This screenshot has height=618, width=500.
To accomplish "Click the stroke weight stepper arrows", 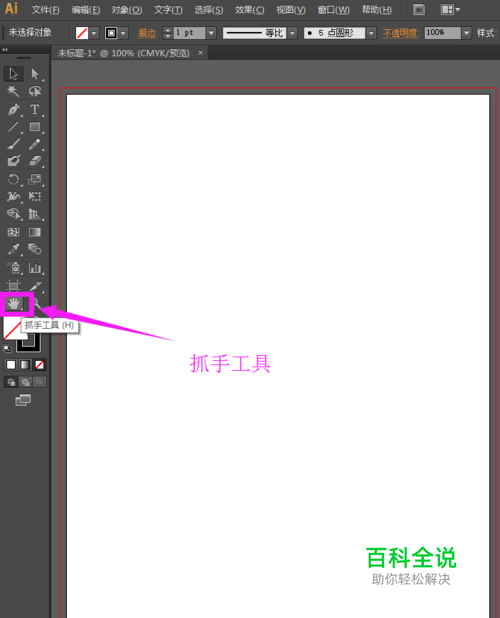I will point(167,33).
